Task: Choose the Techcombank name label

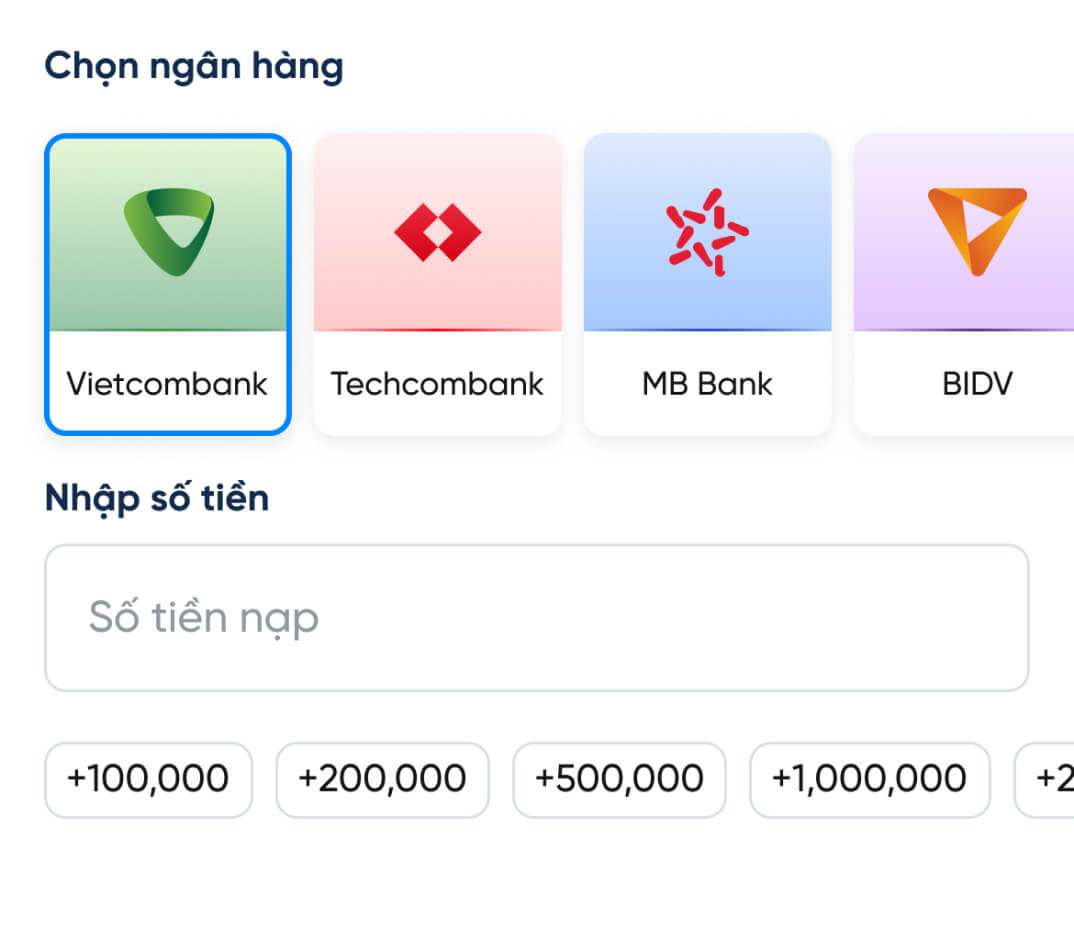Action: [438, 384]
